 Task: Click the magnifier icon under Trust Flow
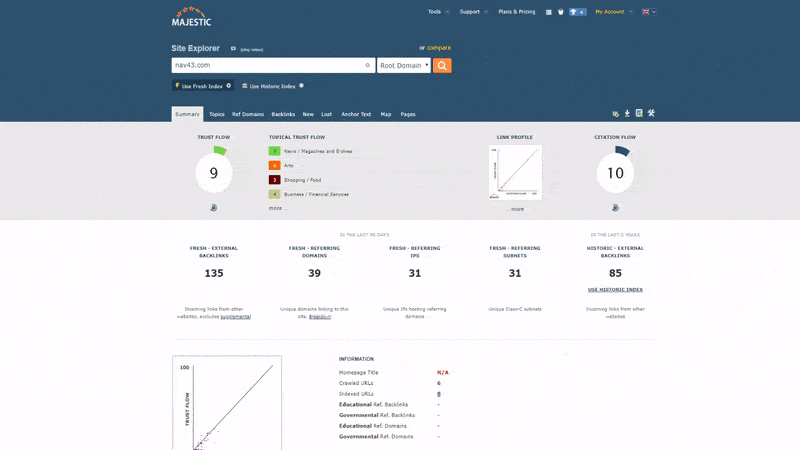214,208
